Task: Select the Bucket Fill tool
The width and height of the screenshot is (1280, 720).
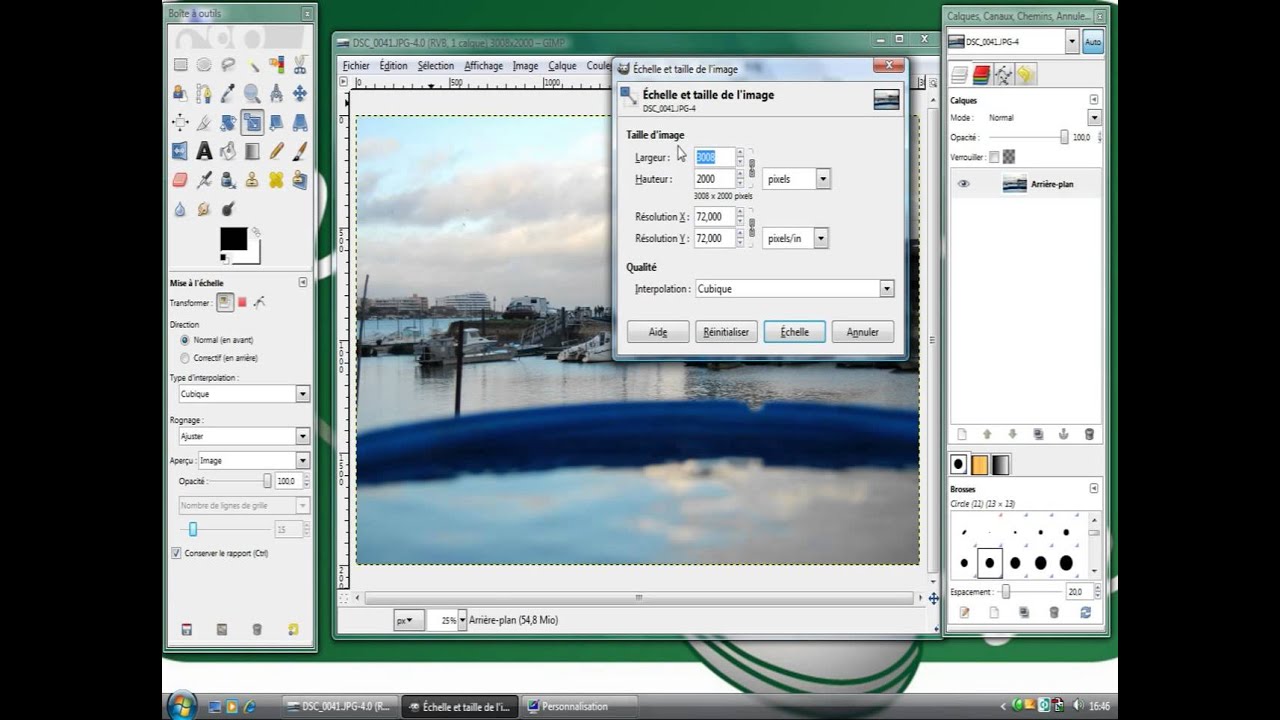Action: [x=228, y=151]
